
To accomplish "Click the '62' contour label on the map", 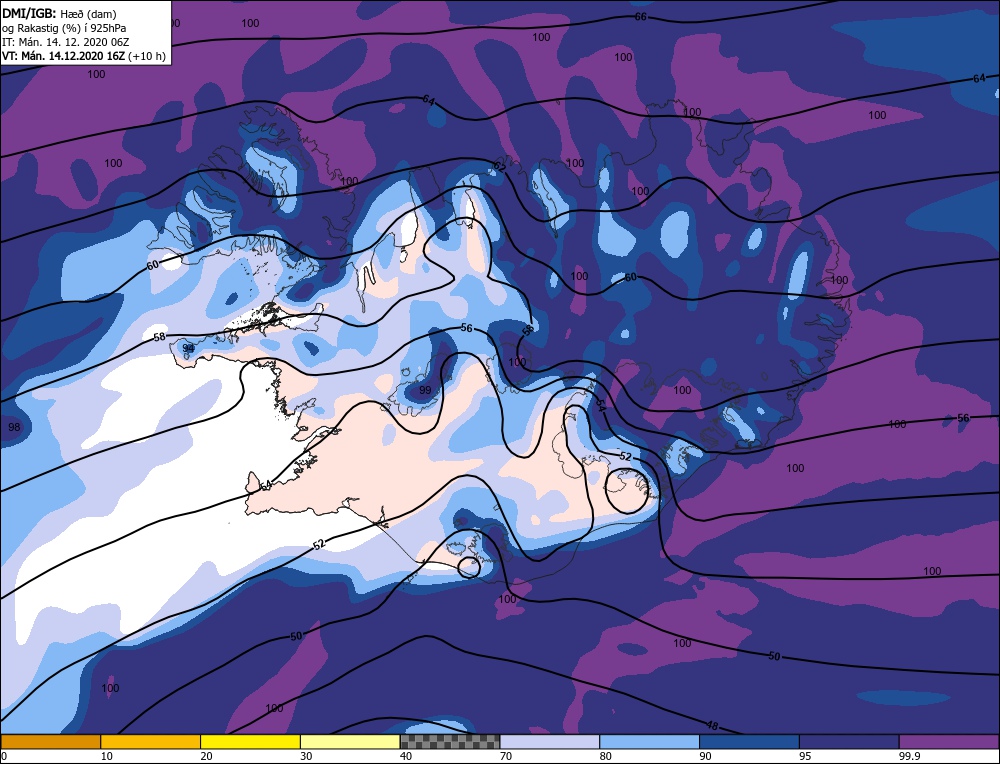I will [499, 167].
